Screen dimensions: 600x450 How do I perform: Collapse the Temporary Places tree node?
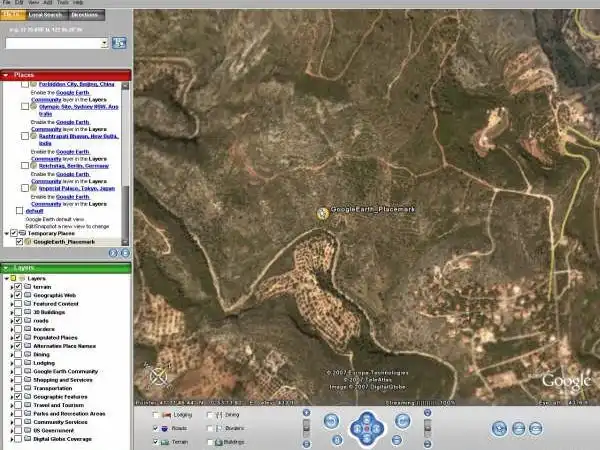pos(7,233)
